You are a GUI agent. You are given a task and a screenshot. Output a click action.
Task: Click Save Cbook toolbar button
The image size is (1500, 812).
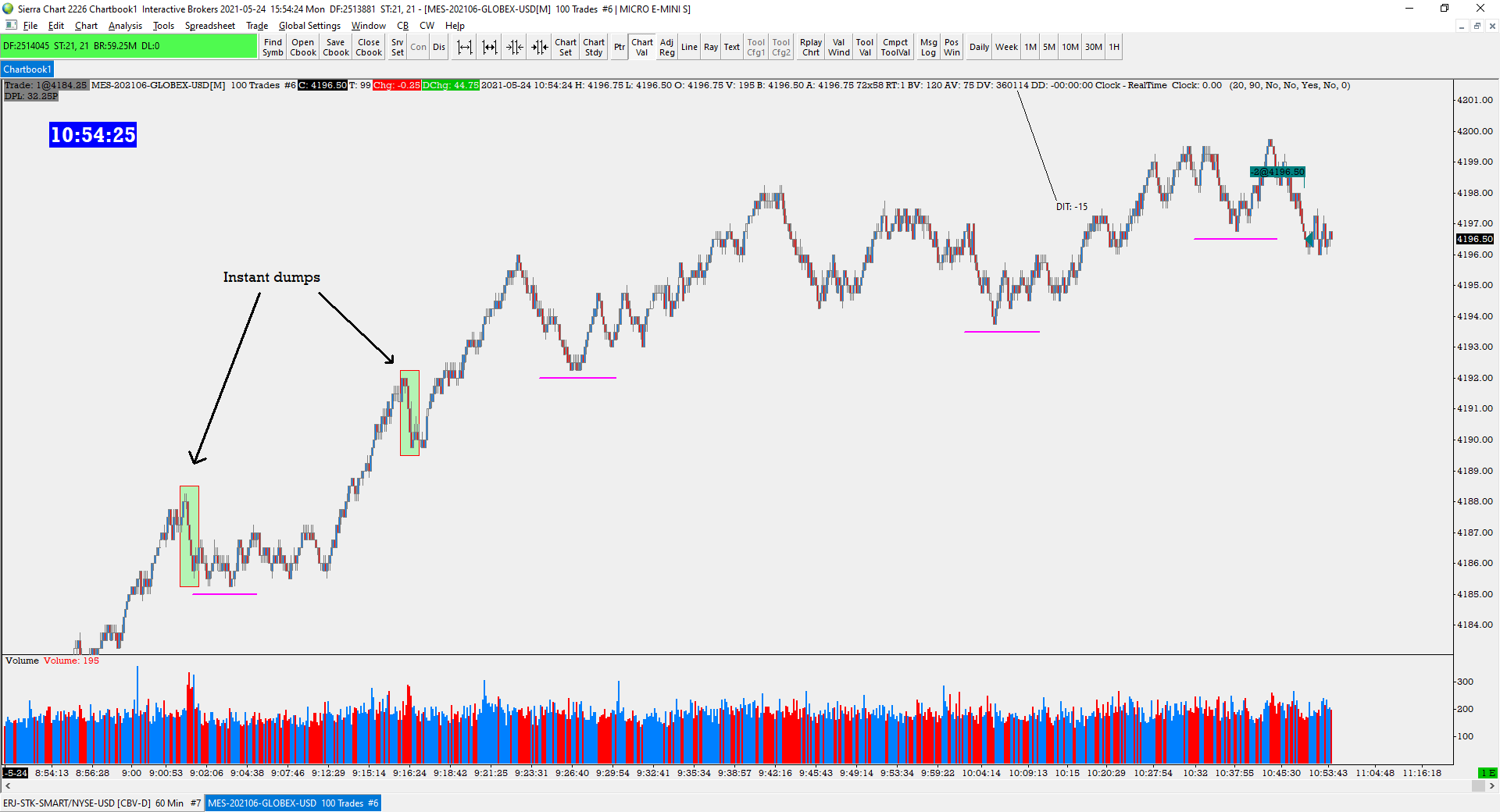point(336,47)
